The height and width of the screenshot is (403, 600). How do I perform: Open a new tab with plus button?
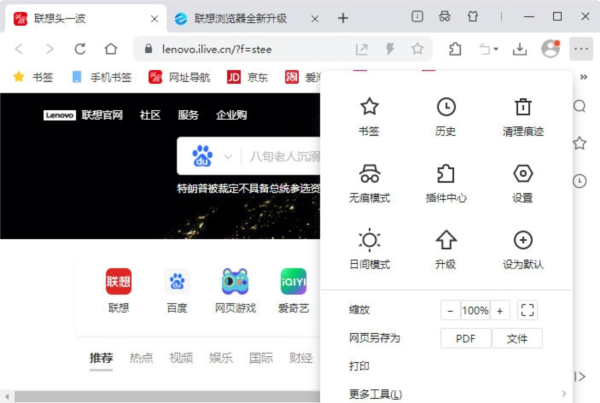point(343,18)
